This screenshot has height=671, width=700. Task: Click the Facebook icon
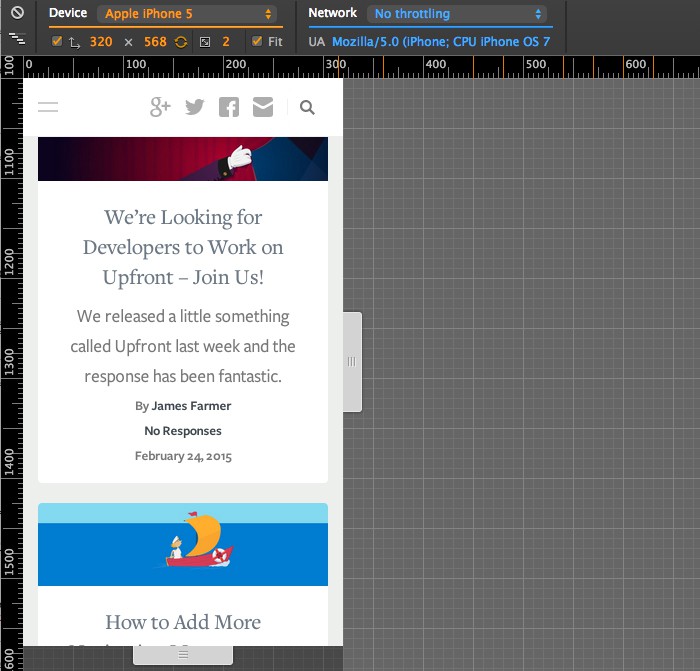point(229,107)
